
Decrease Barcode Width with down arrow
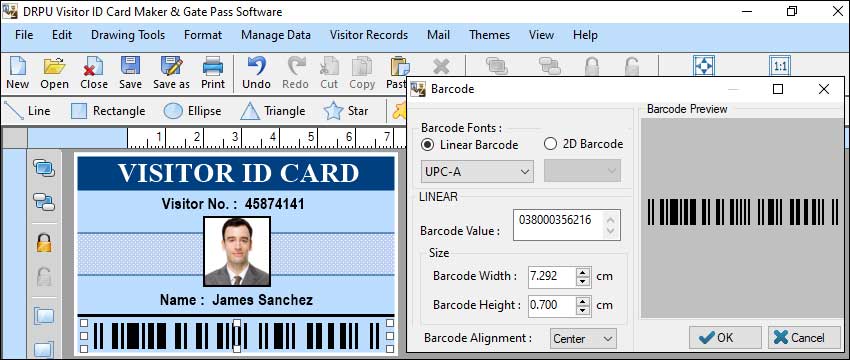583,281
